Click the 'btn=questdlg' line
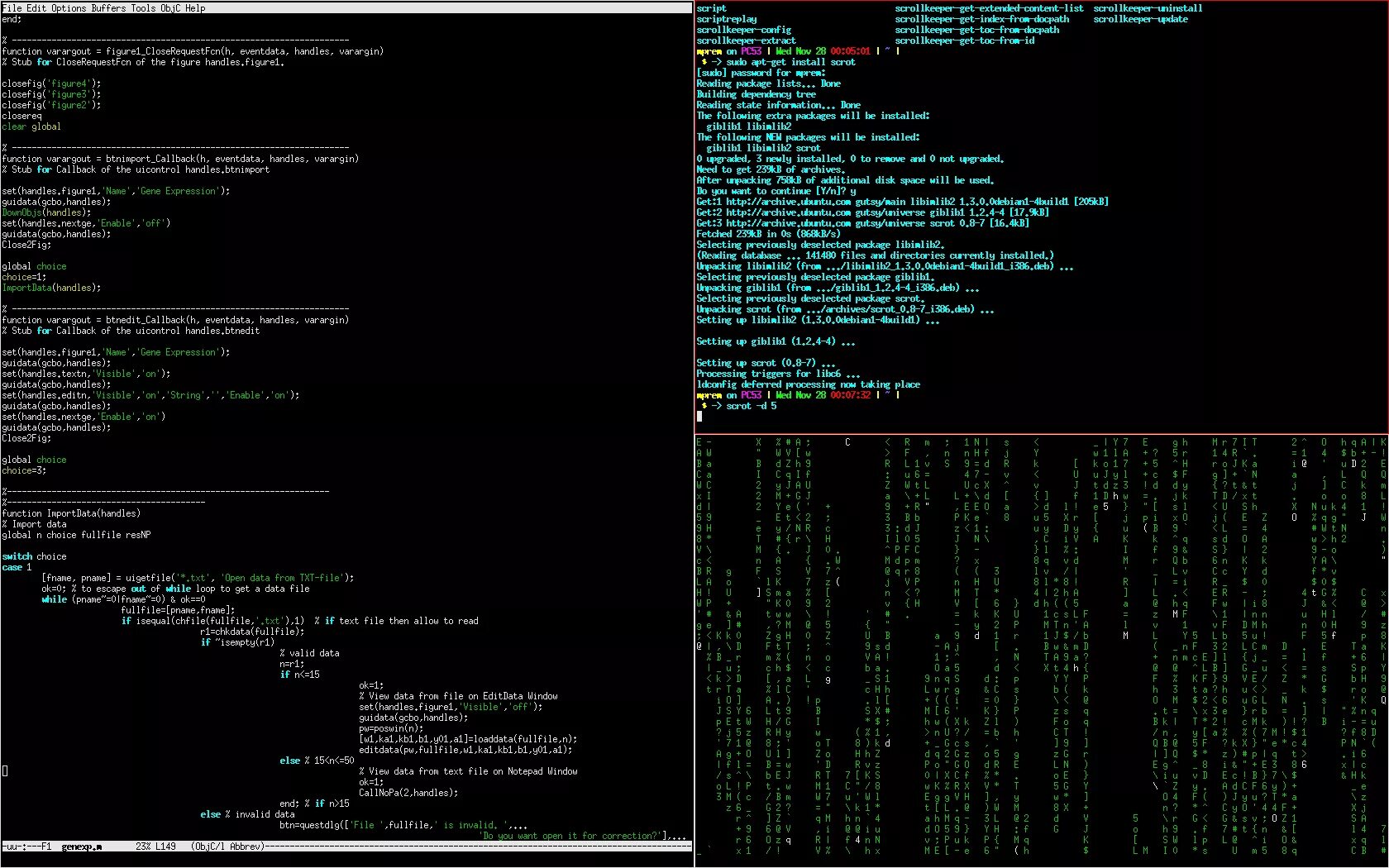The height and width of the screenshot is (868, 1389). [x=403, y=825]
